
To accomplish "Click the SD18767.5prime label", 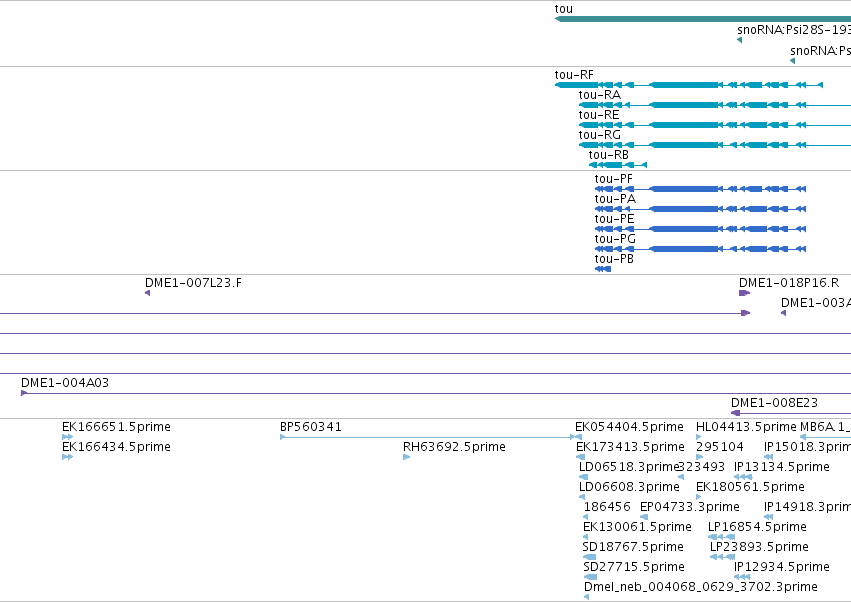I will point(633,548).
